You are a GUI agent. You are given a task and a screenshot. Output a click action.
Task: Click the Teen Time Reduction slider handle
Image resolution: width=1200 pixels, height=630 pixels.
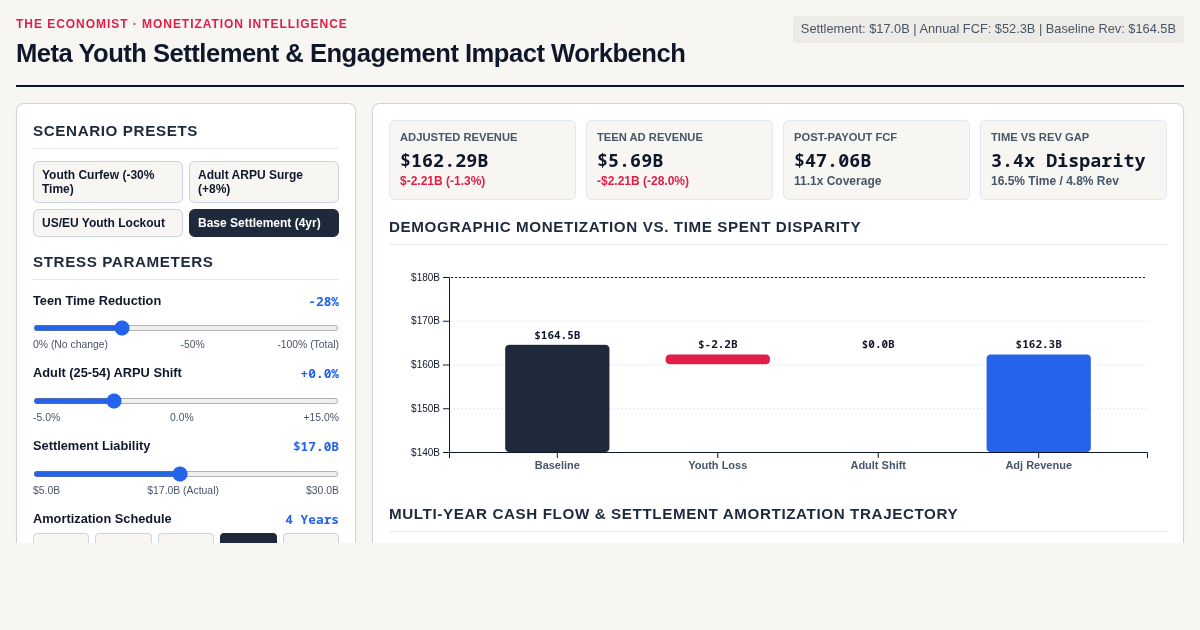tap(122, 328)
